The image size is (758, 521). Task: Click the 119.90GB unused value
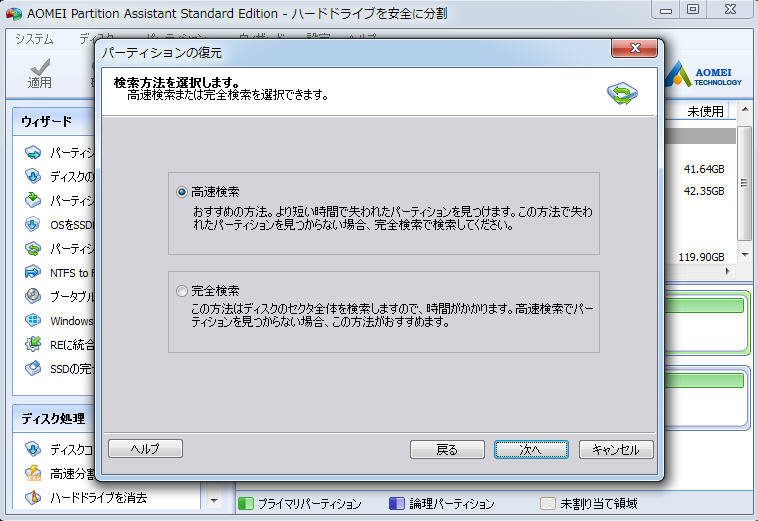click(701, 257)
